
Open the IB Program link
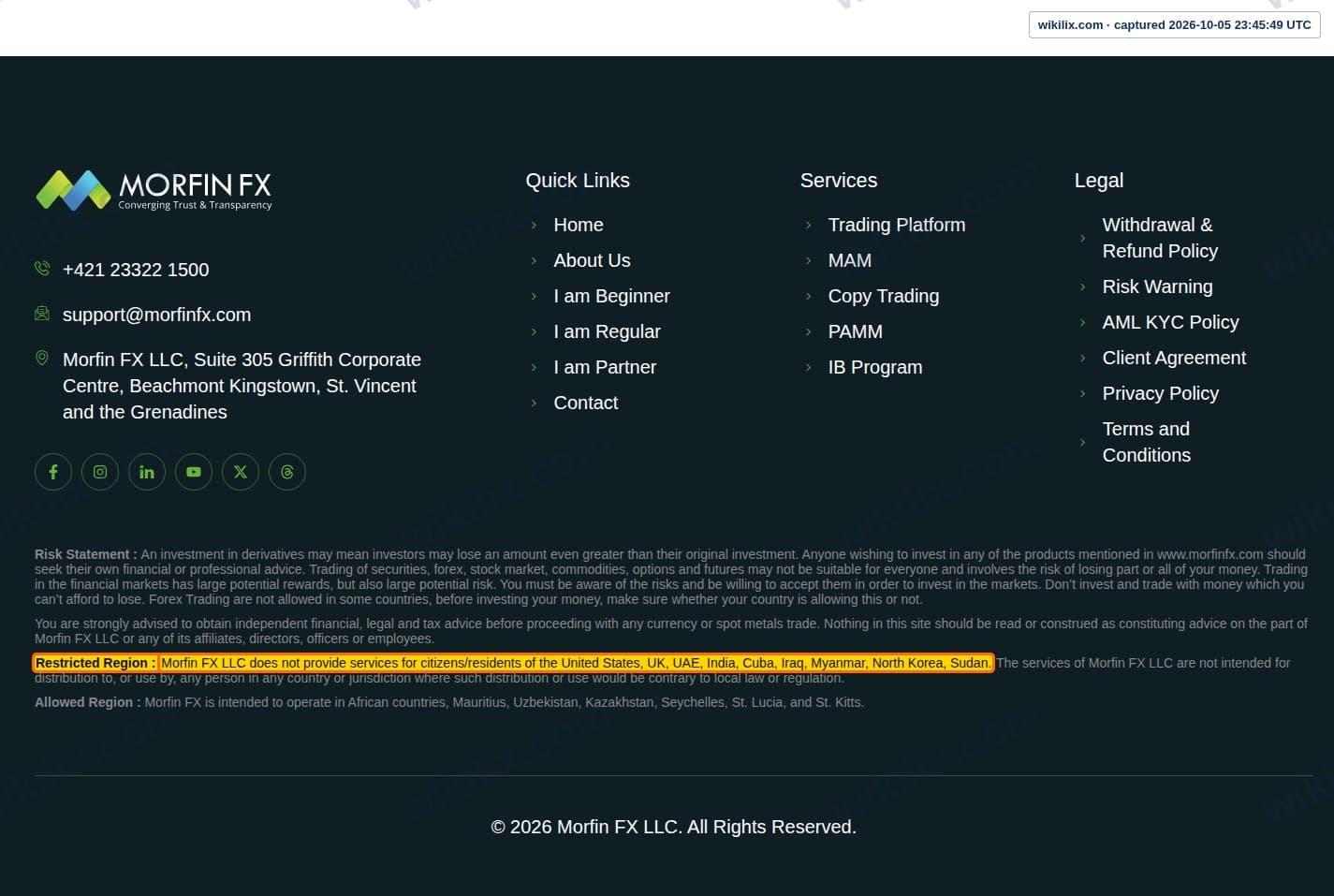(875, 367)
